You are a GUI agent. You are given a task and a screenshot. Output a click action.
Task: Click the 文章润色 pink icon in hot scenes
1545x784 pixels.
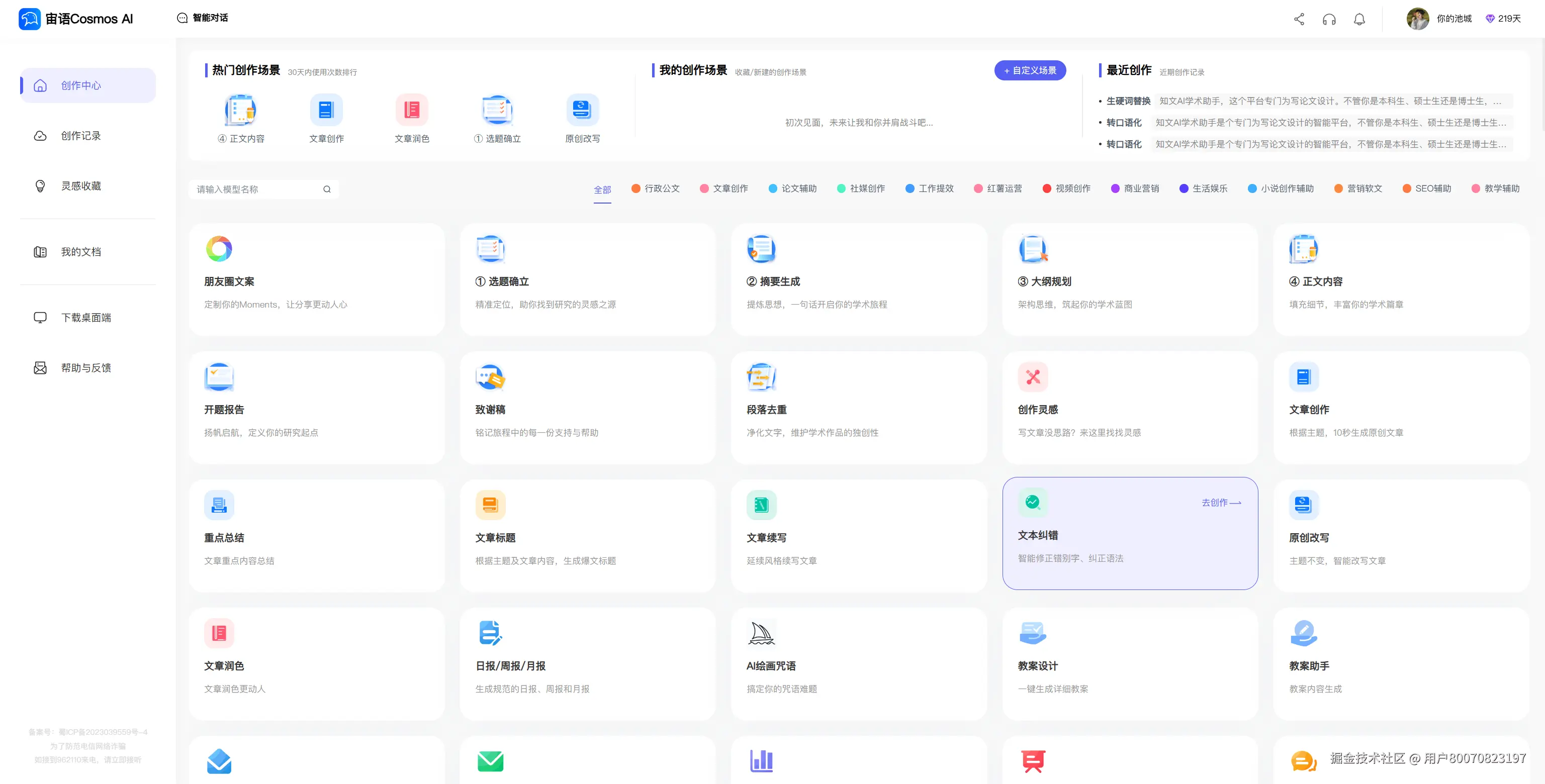click(411, 110)
